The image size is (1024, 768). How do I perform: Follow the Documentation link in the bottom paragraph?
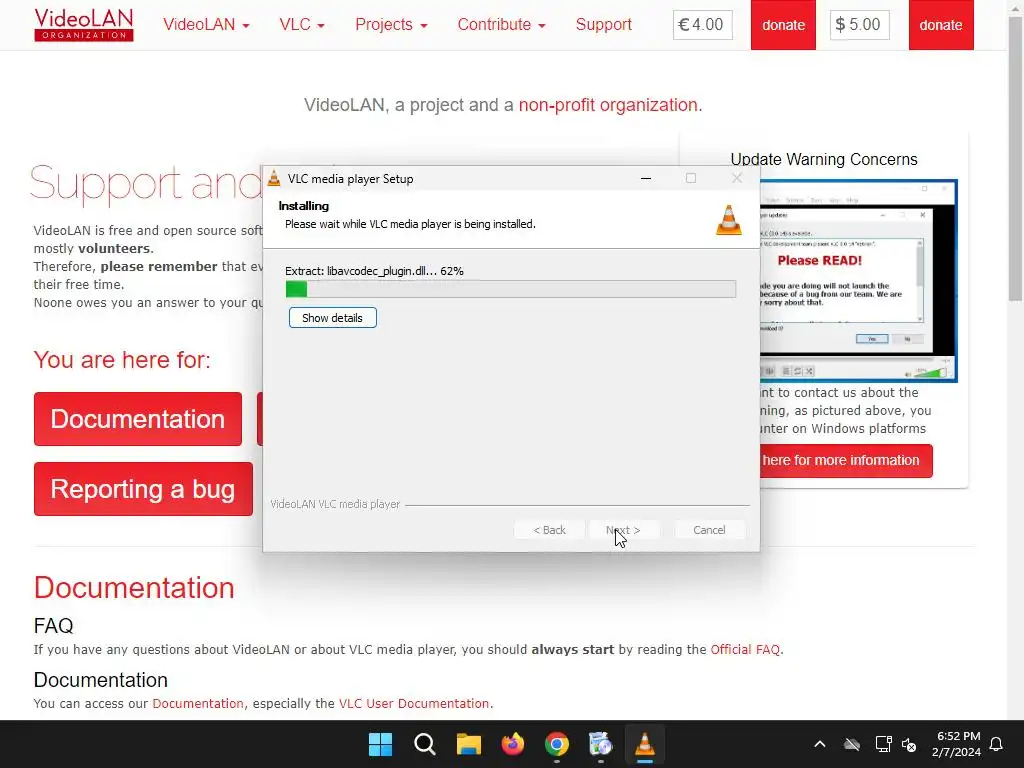198,703
